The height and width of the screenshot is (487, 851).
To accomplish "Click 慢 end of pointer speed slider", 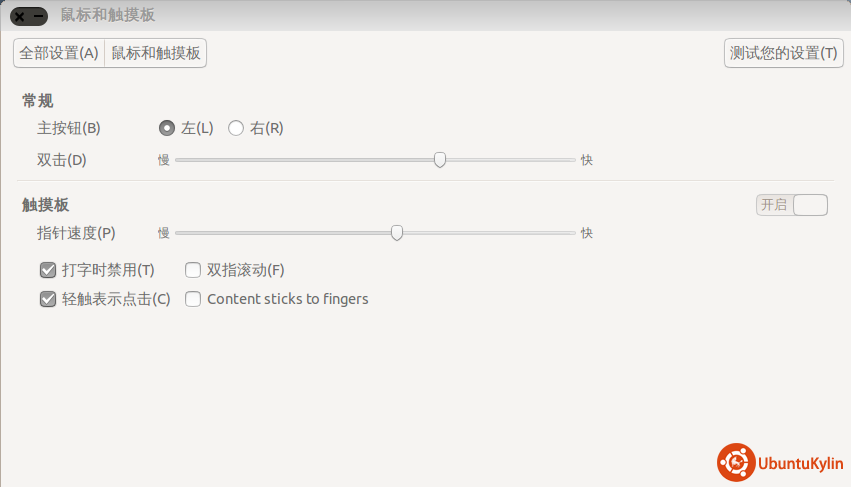I will click(164, 233).
